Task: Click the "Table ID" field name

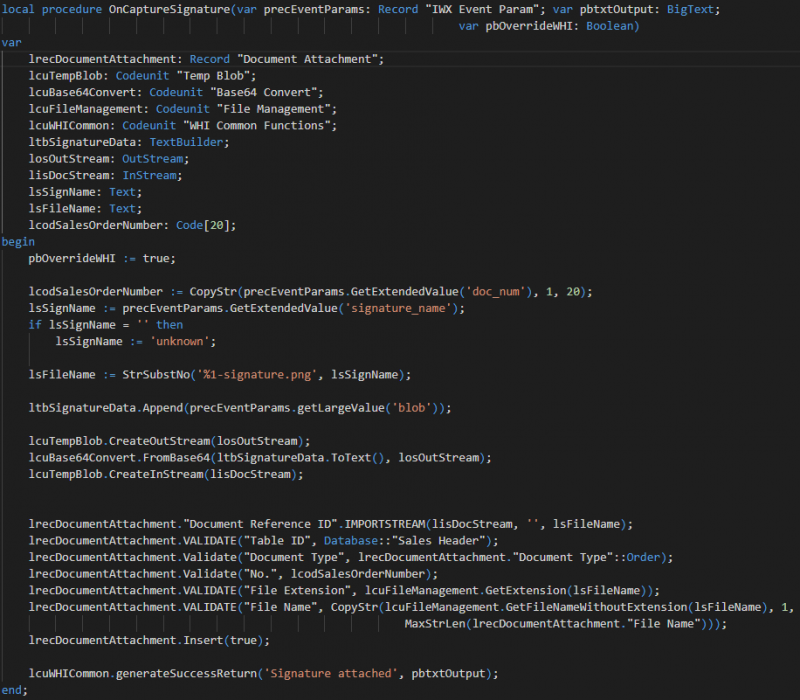Action: [x=277, y=541]
